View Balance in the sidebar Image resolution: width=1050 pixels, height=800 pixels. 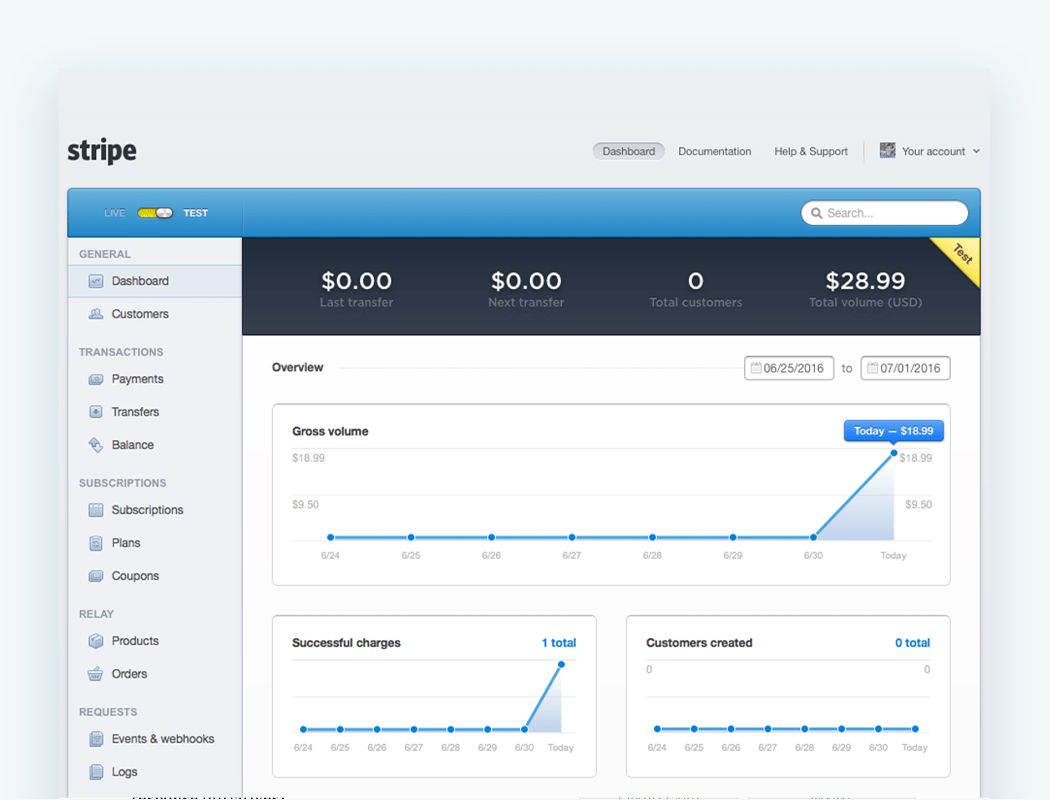(x=133, y=445)
